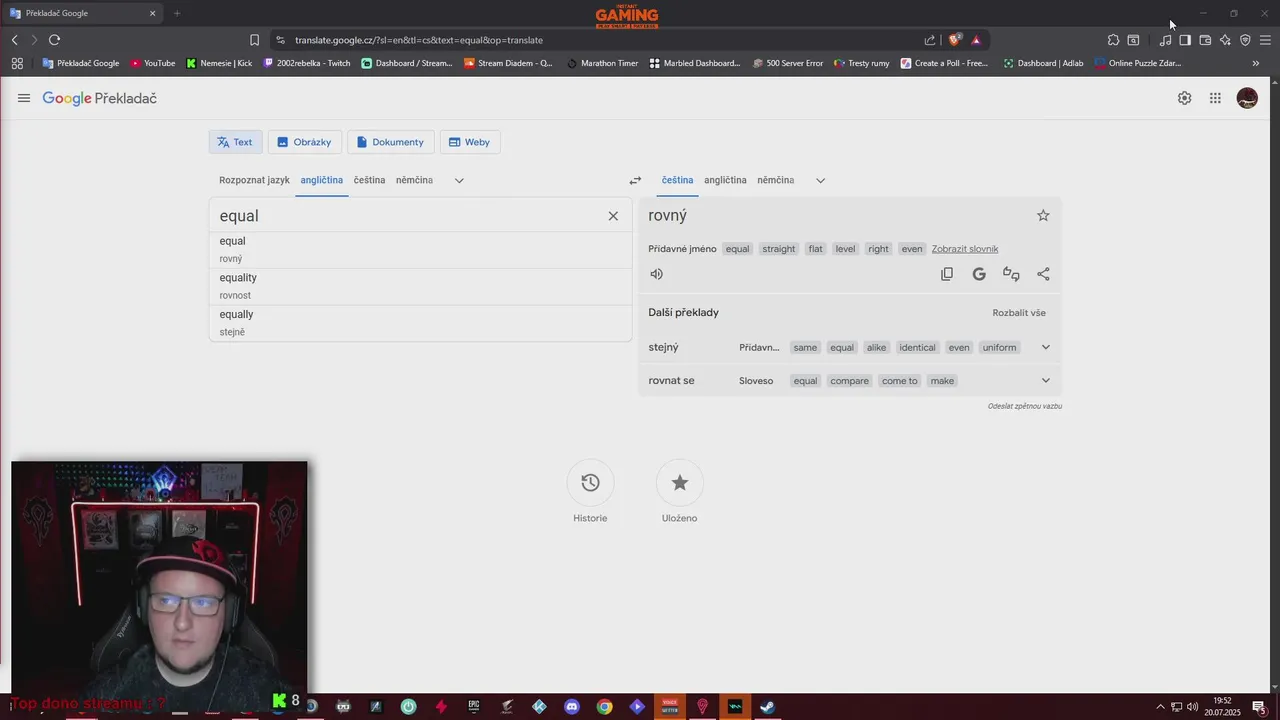
Task: Share this page from address bar
Action: pyautogui.click(x=930, y=40)
